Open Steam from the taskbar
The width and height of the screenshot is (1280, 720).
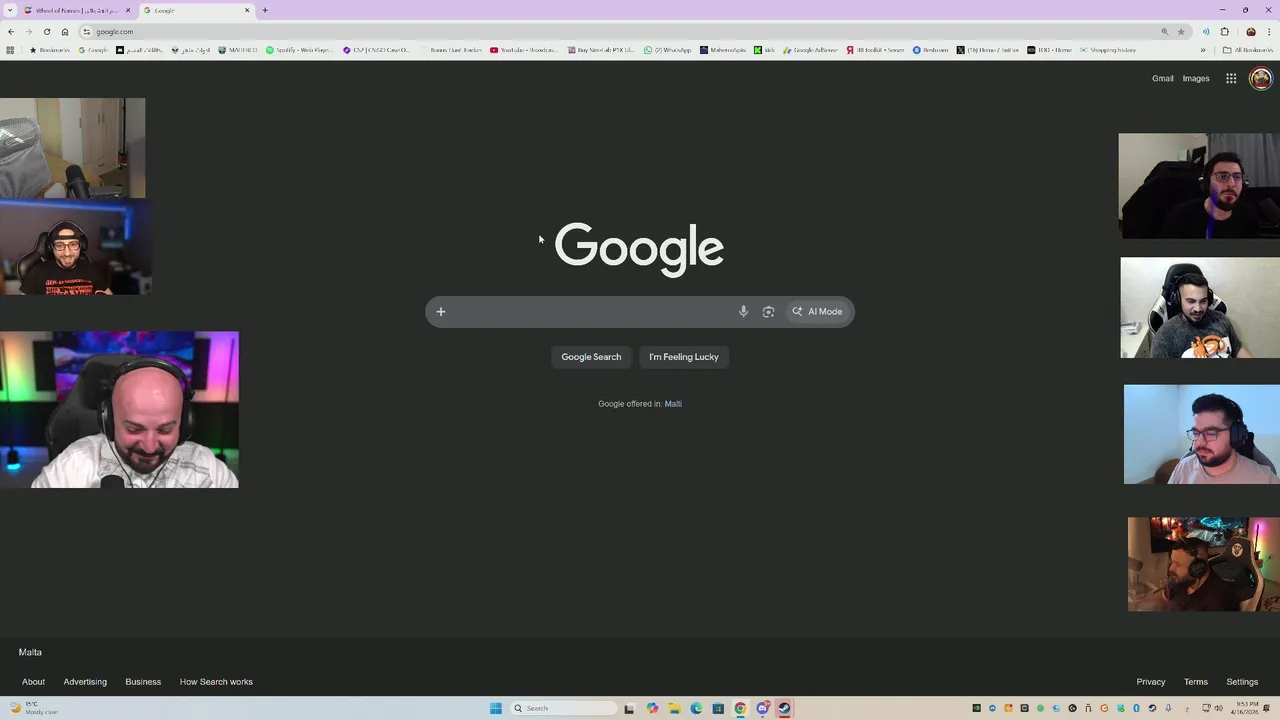click(x=784, y=709)
